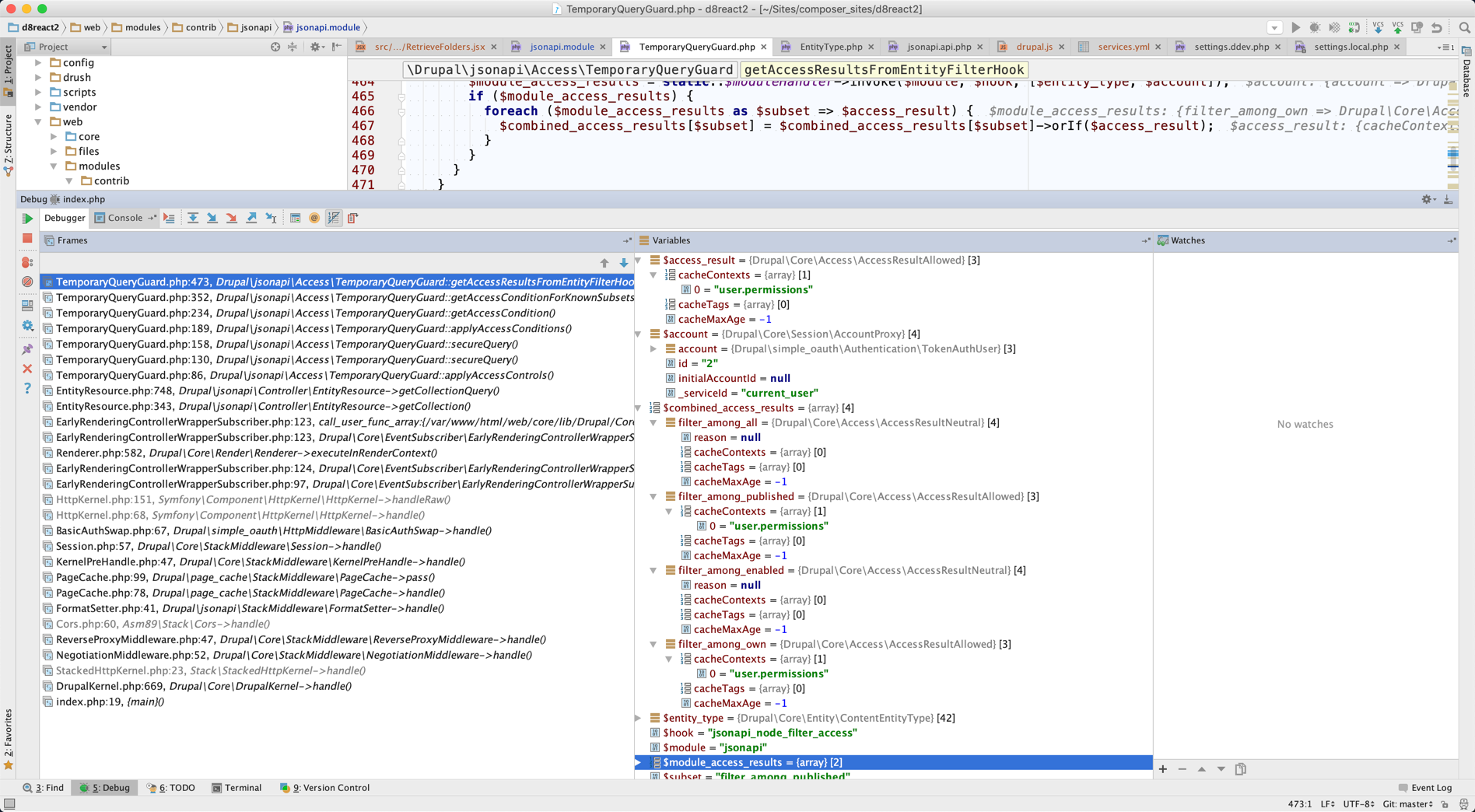Toggle Sort Values Alphabetically button
The height and width of the screenshot is (812, 1475).
[334, 219]
